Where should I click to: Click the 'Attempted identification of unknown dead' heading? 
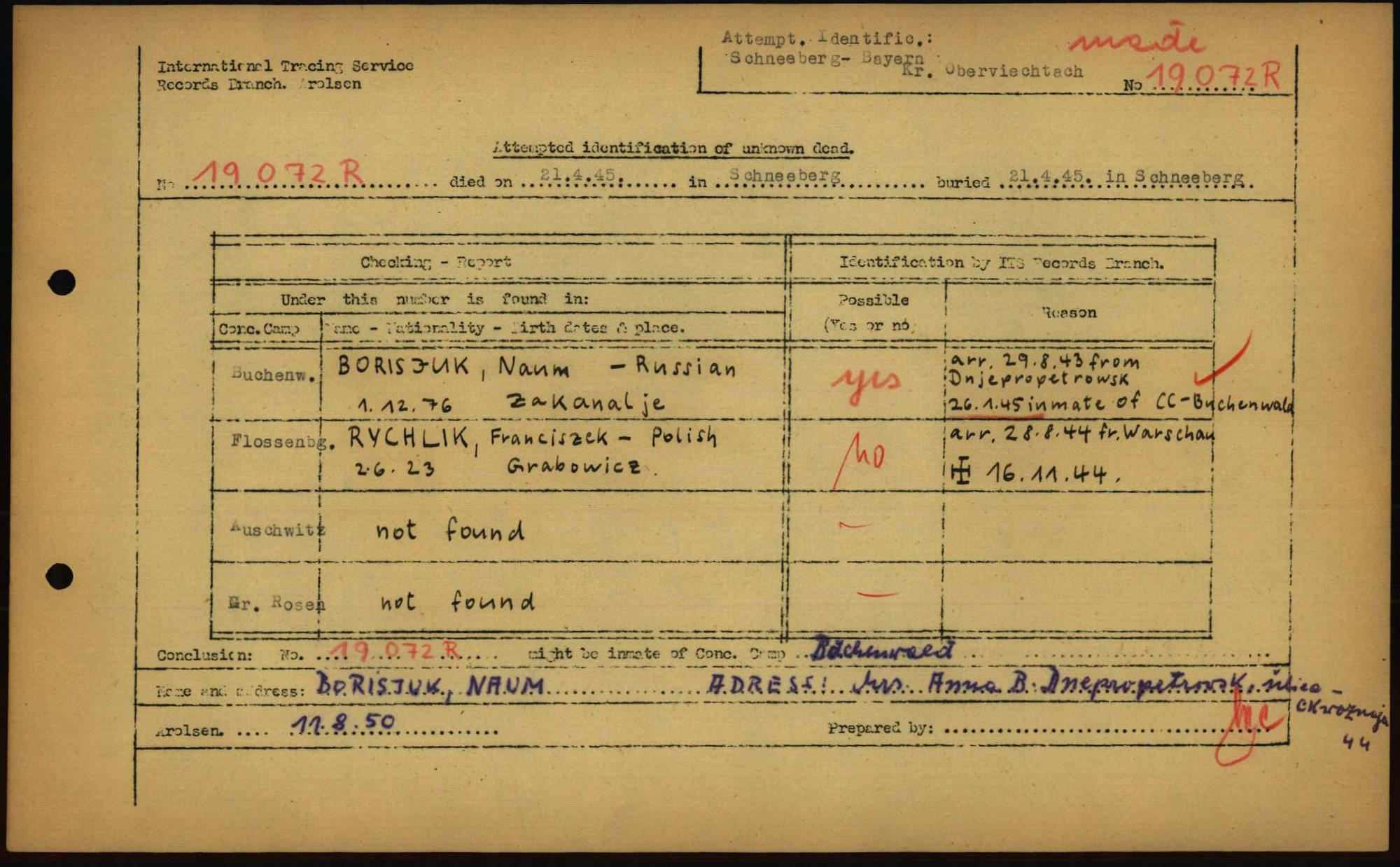[673, 148]
